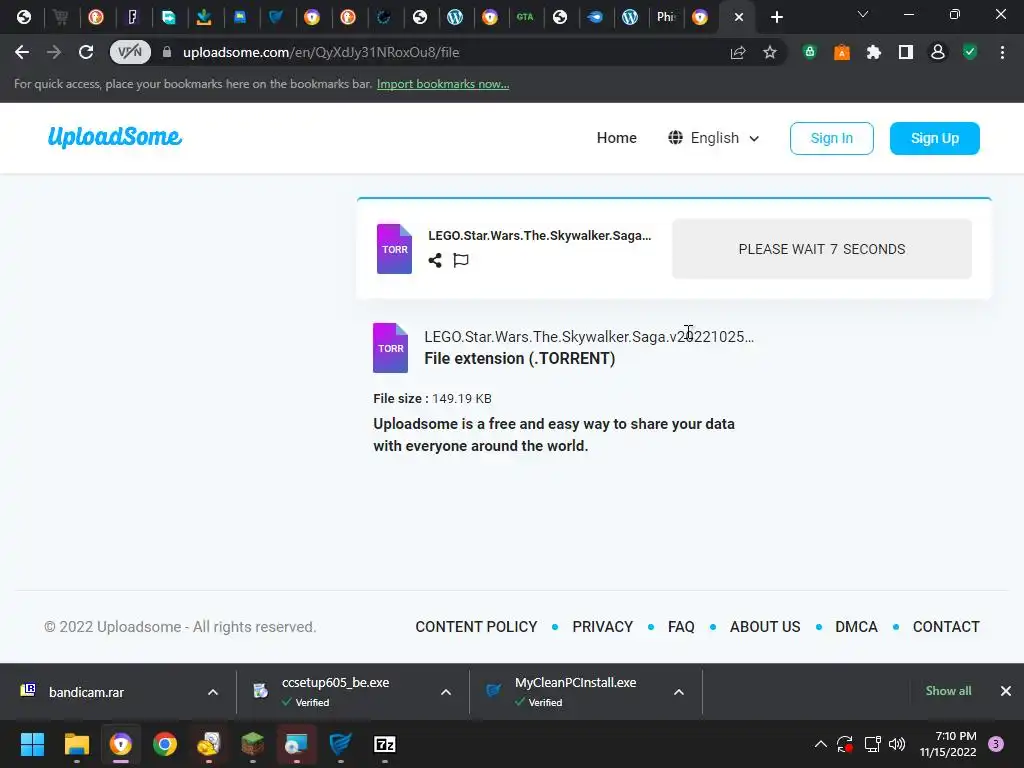Open the ccsetup605_be.exe download
The image size is (1024, 768).
(335, 692)
